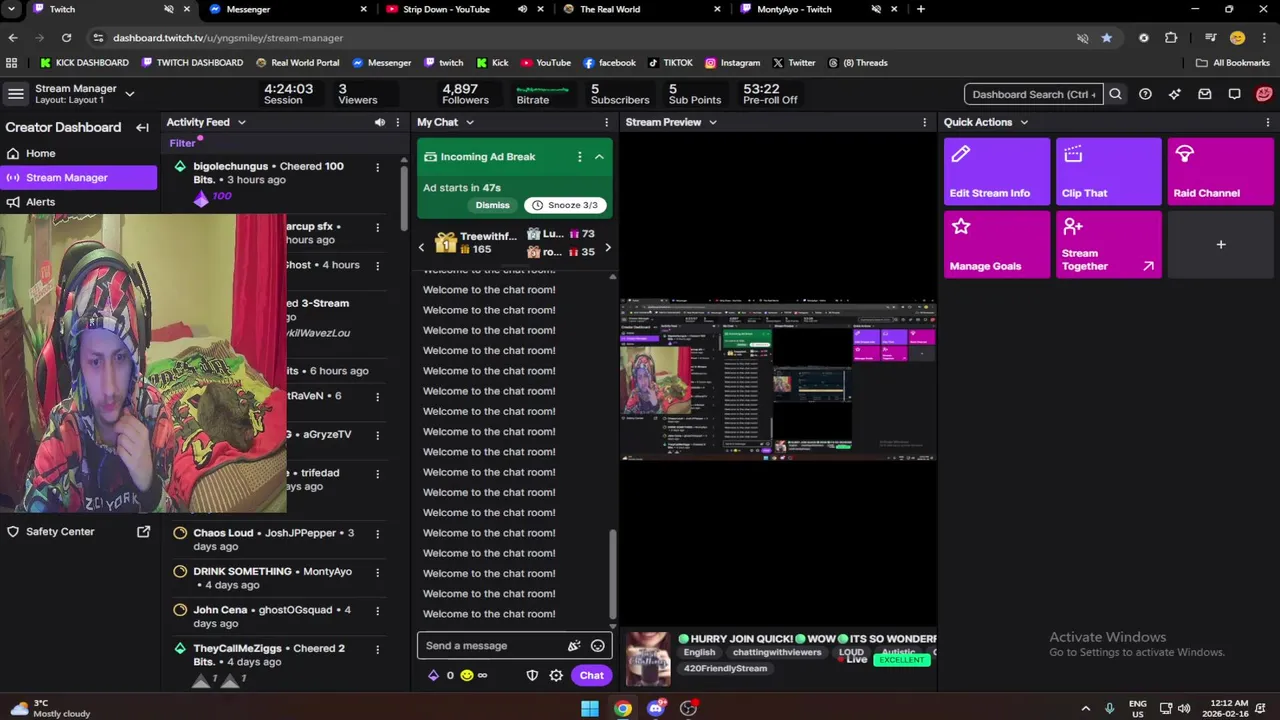Screen dimensions: 1280x720
Task: Open chat settings gear
Action: pos(556,675)
